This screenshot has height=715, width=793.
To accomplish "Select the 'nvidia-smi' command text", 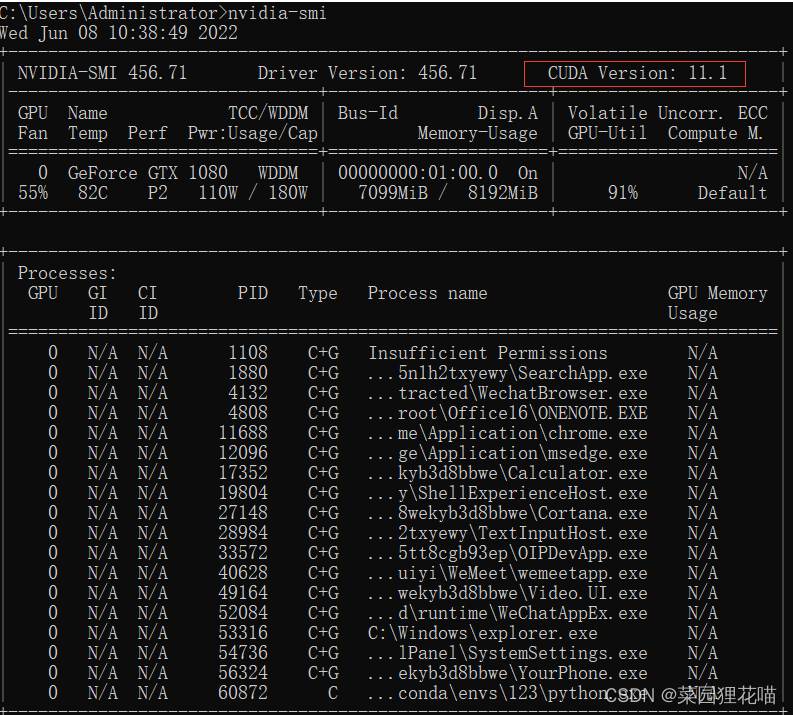I will click(x=277, y=12).
